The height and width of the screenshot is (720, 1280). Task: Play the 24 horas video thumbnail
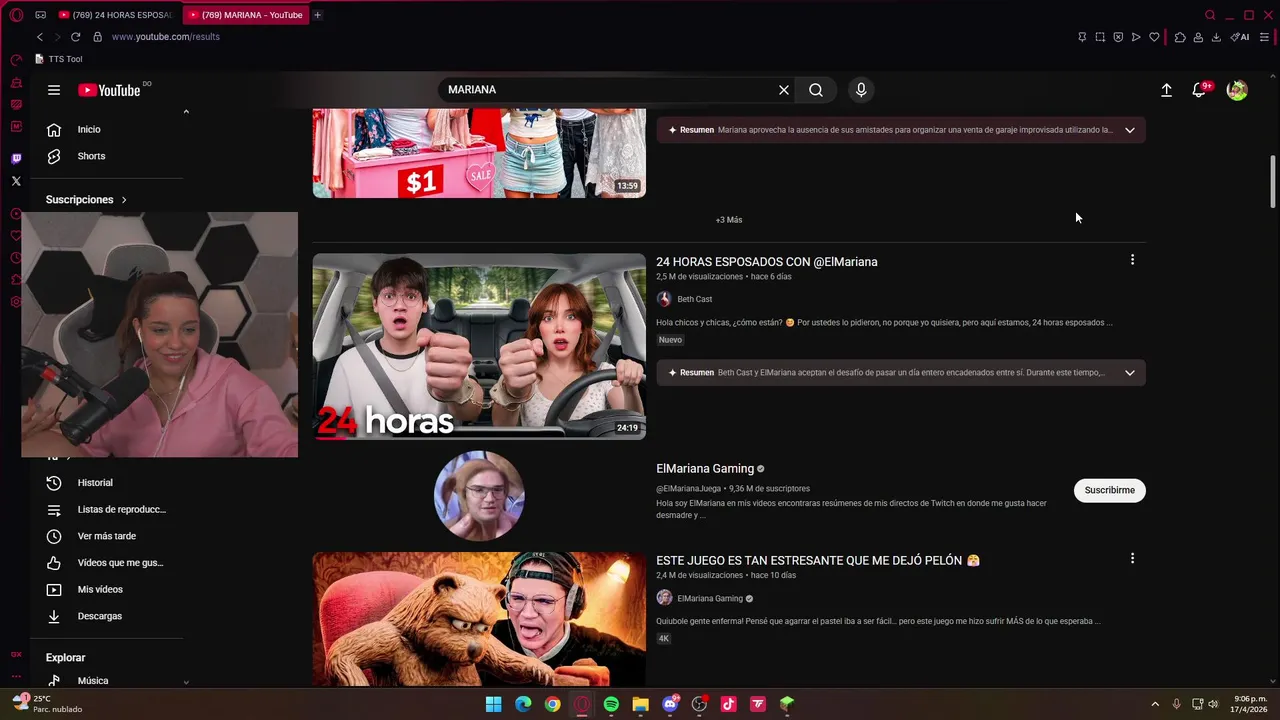click(479, 346)
